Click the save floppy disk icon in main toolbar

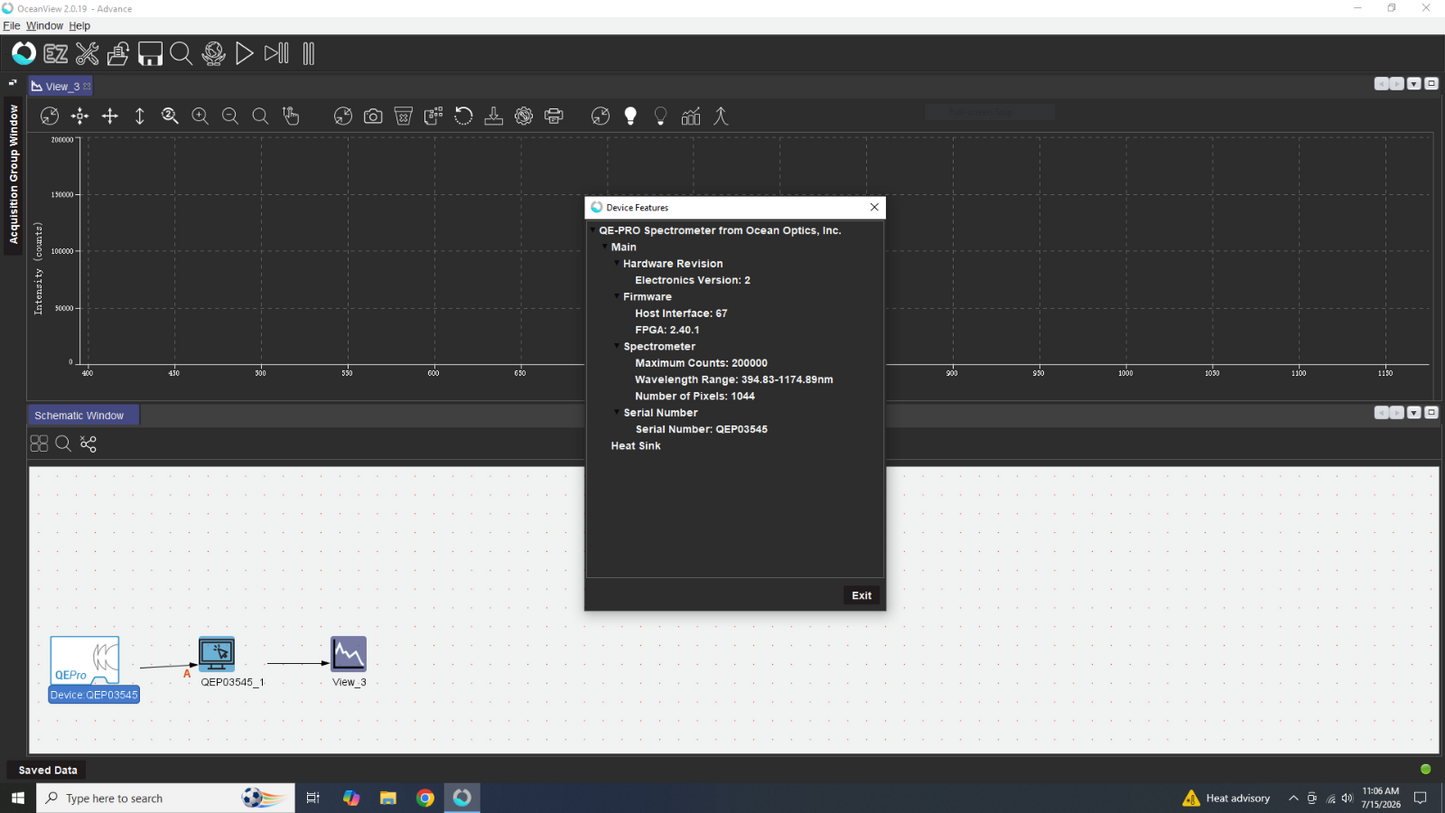[150, 54]
